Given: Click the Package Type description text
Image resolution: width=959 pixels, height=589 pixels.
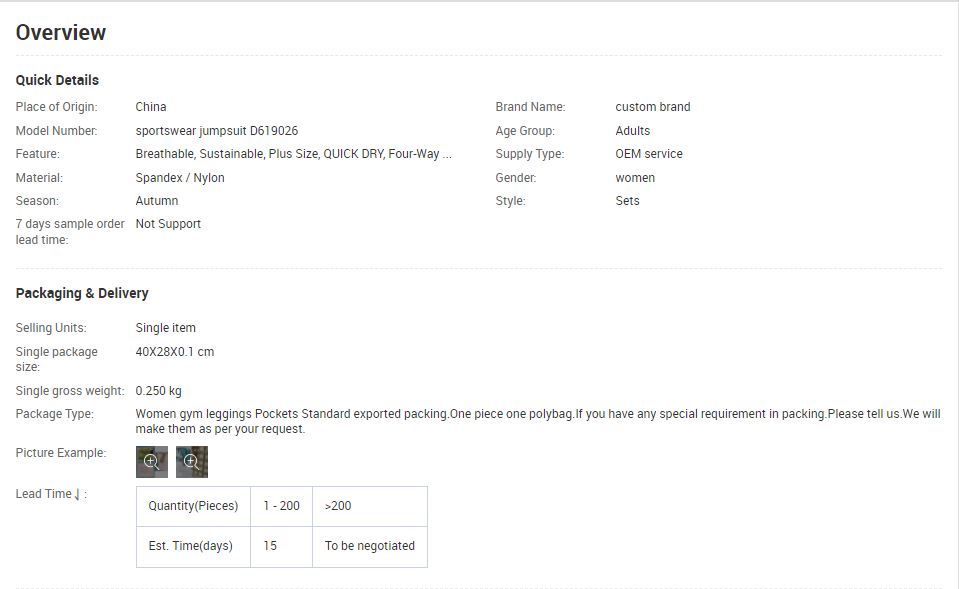Looking at the screenshot, I should tap(538, 421).
